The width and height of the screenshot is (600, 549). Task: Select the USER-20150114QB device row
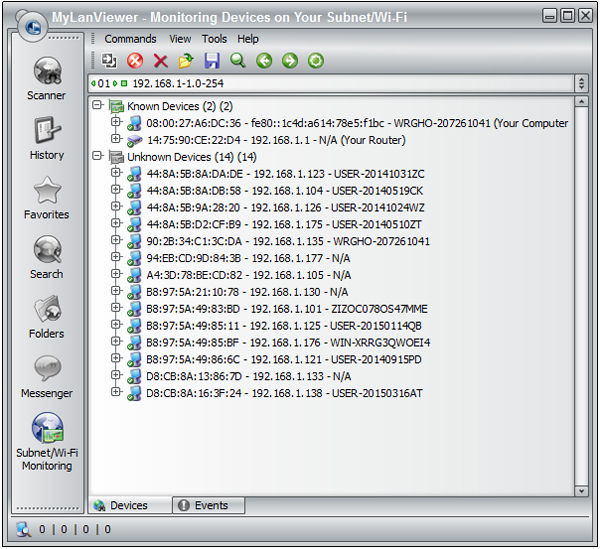click(x=284, y=326)
